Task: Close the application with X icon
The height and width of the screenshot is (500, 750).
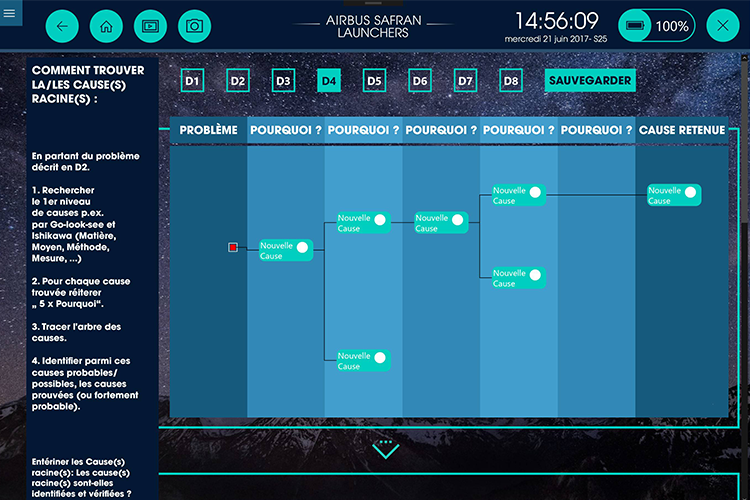Action: (x=723, y=26)
